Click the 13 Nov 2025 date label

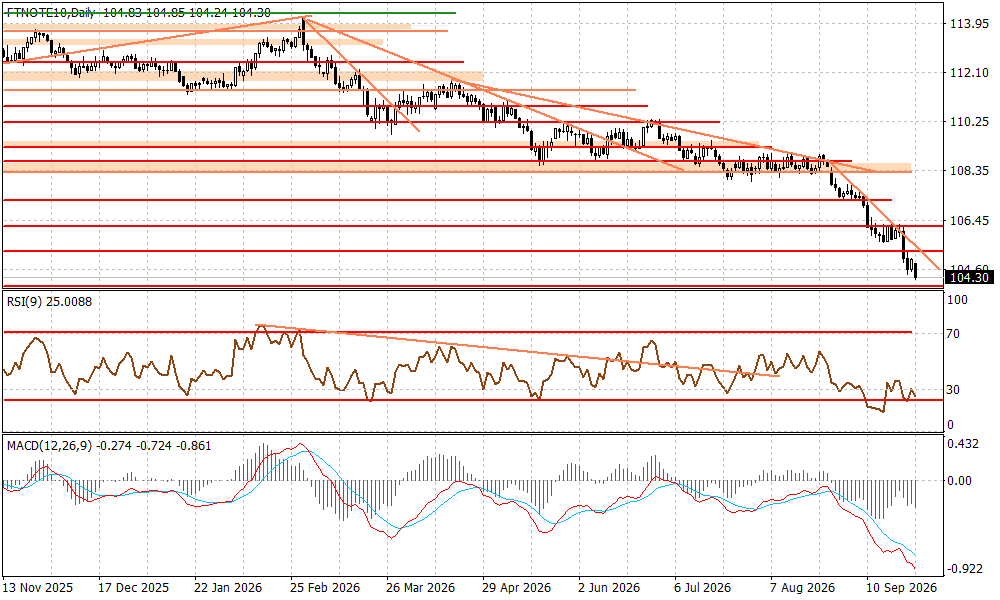38,587
